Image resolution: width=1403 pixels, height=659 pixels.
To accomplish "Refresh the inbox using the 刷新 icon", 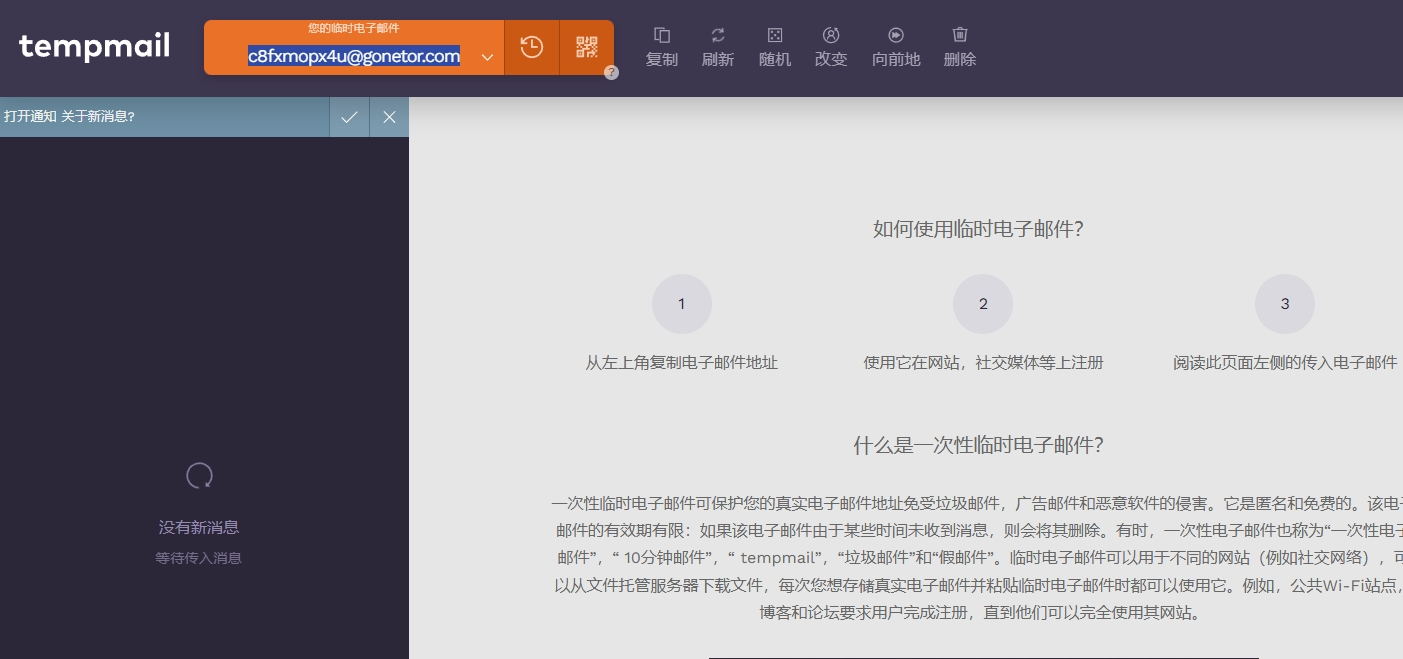I will click(x=718, y=47).
